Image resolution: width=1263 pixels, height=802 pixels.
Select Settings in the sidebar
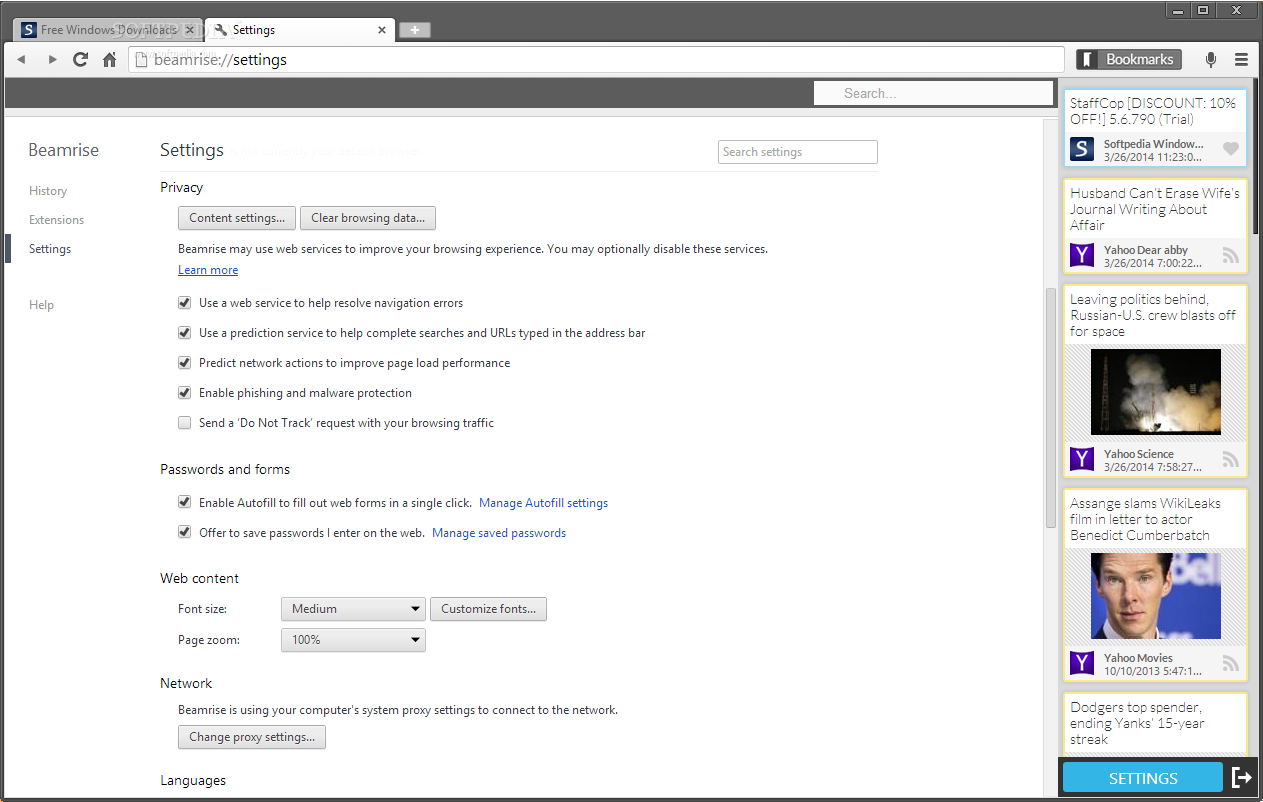(x=50, y=249)
